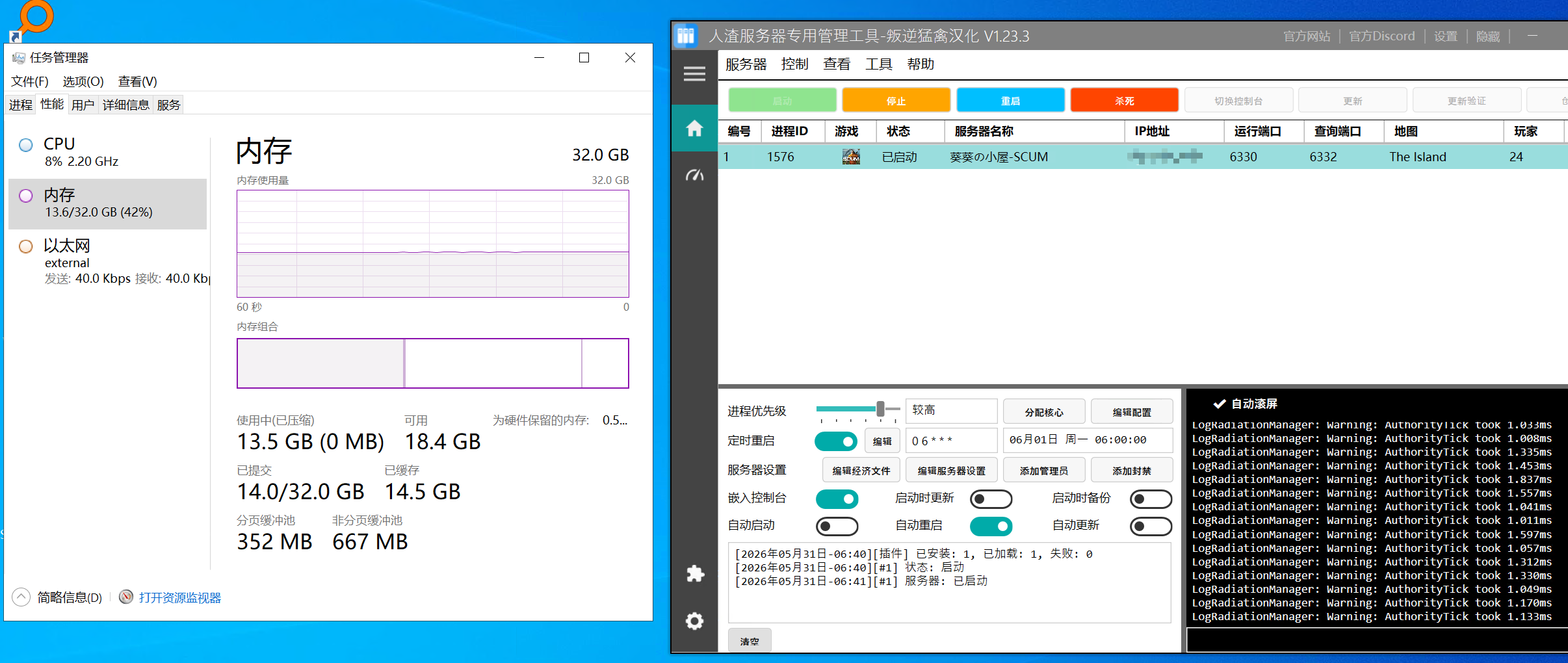Select the 以太网 ethernet performance item
The width and height of the screenshot is (1568, 663).
pyautogui.click(x=108, y=262)
